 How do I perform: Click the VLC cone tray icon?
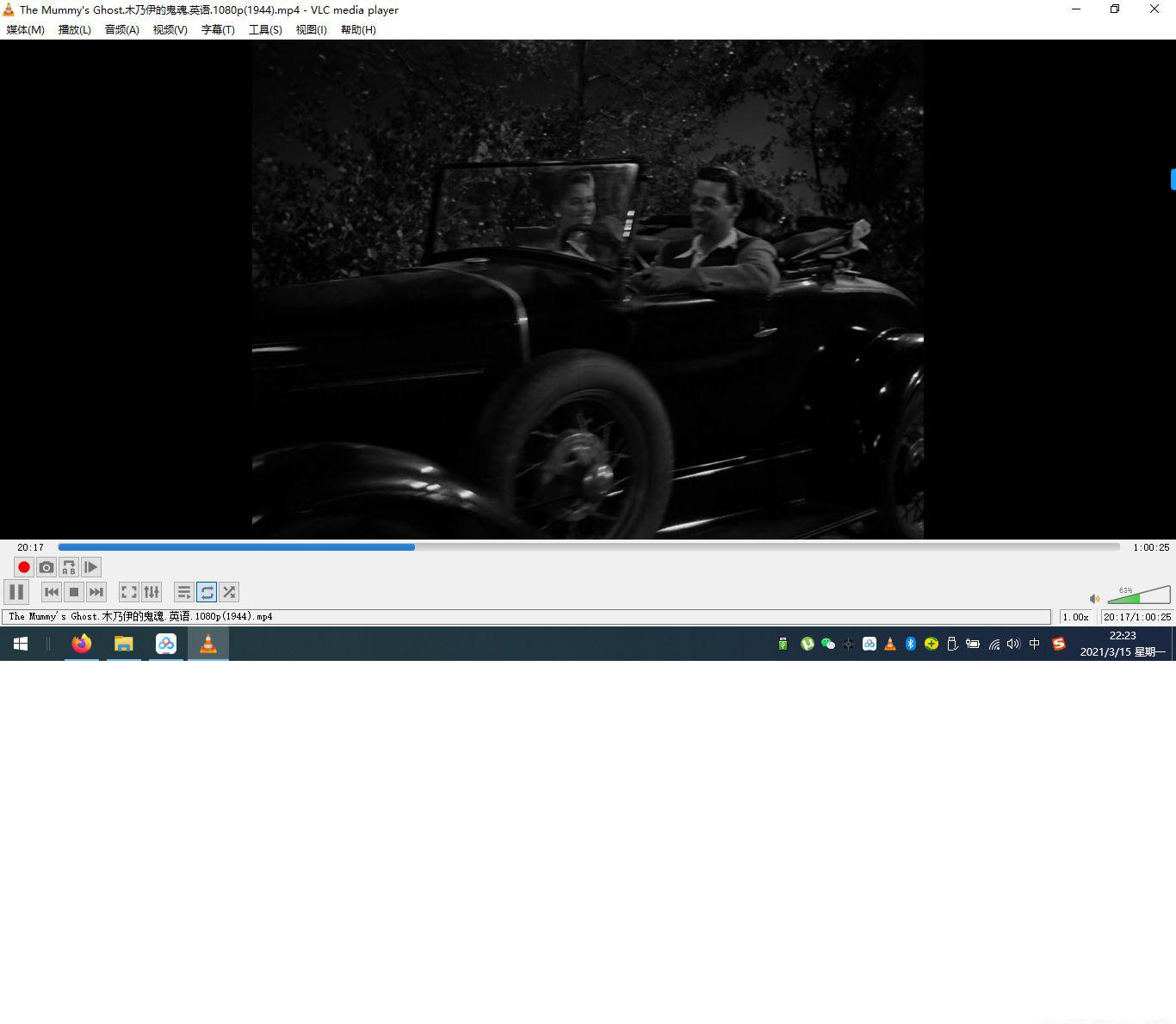(890, 644)
